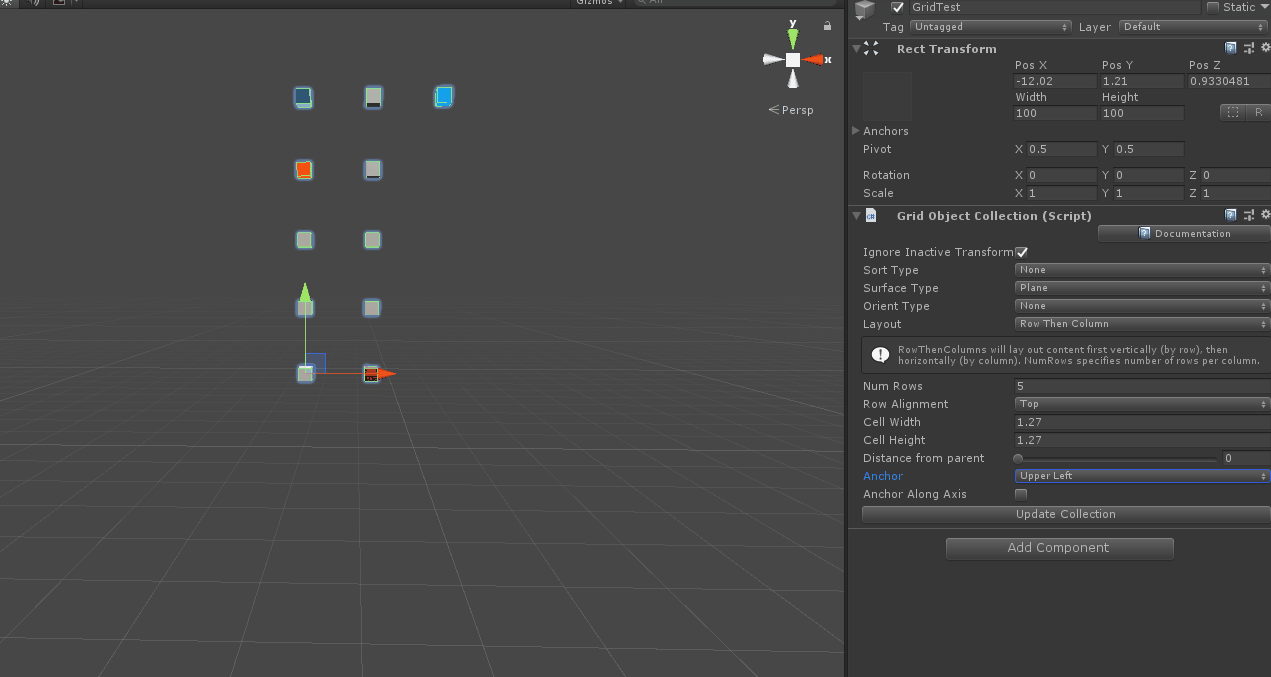Click the Width field
1271x677 pixels.
(x=1055, y=113)
